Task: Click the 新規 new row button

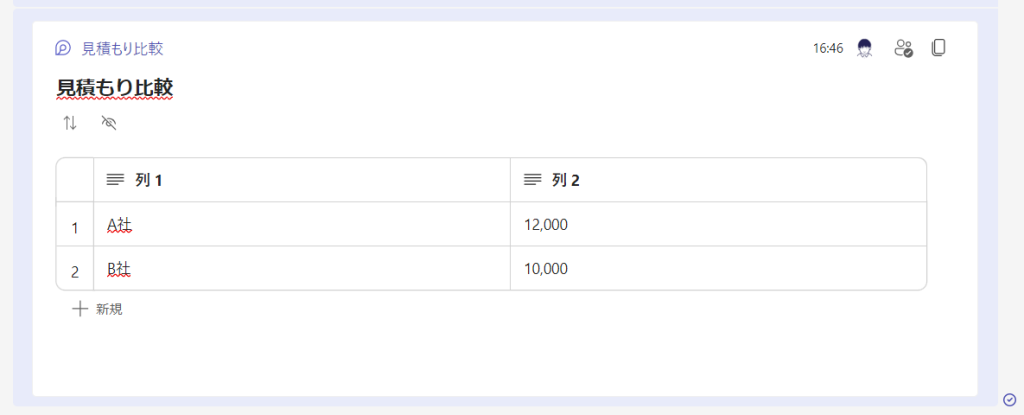Action: point(109,310)
